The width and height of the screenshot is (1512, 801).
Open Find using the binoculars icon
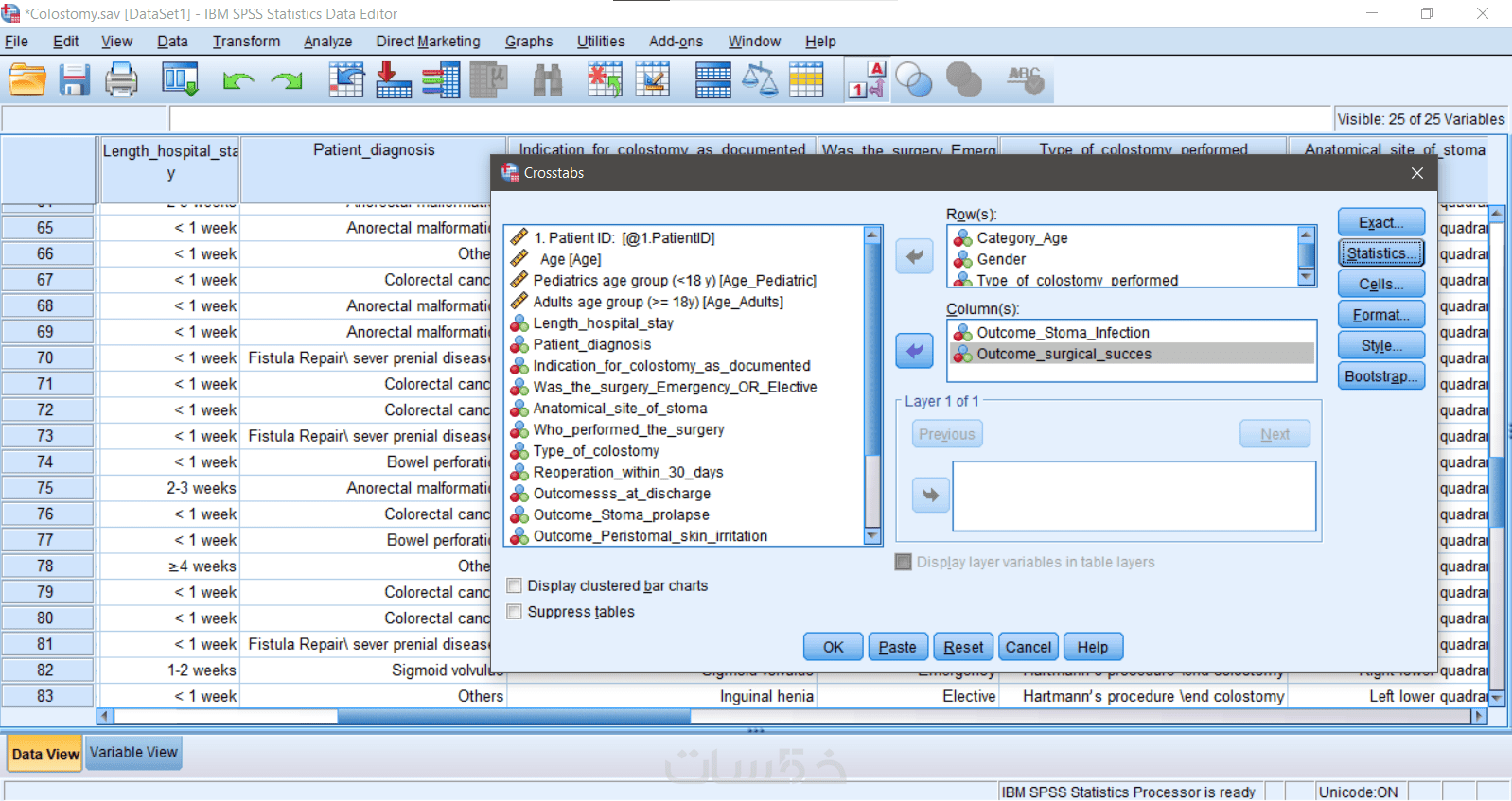548,79
